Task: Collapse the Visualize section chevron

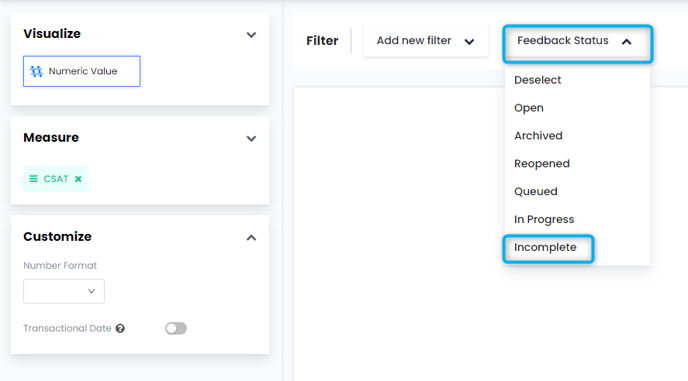Action: pos(251,35)
